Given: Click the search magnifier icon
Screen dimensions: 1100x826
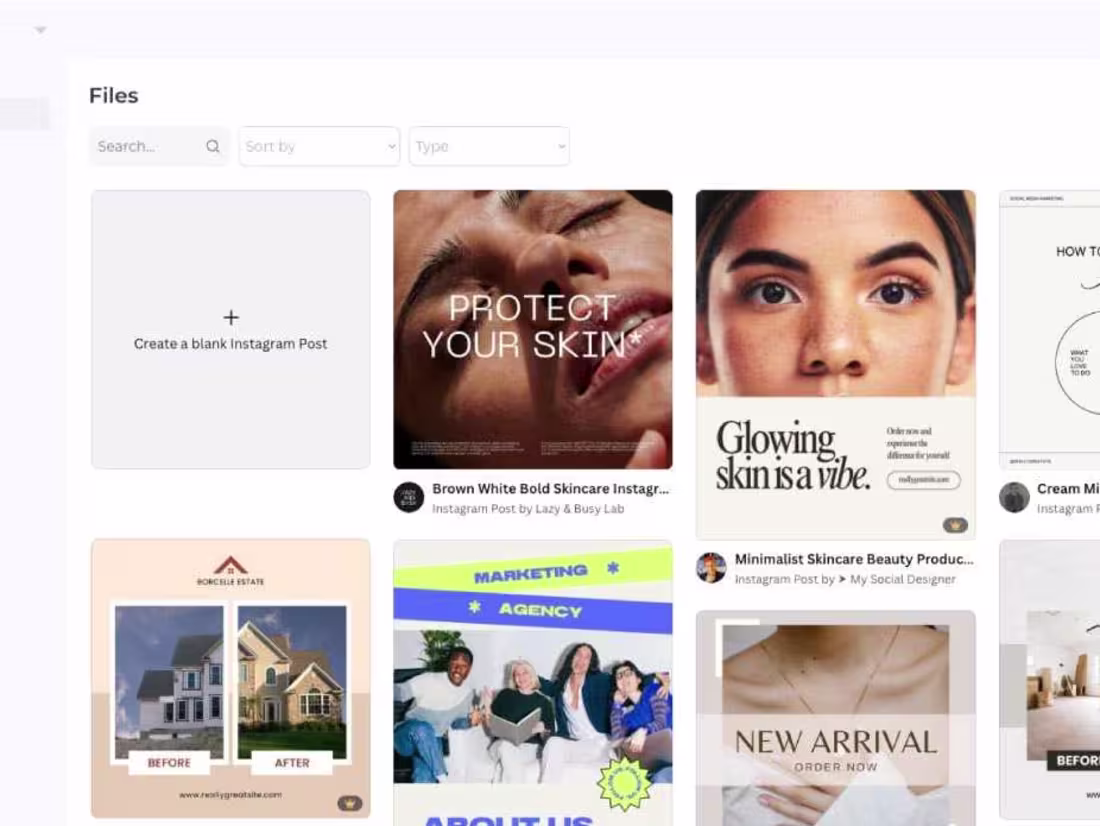Looking at the screenshot, I should 213,146.
